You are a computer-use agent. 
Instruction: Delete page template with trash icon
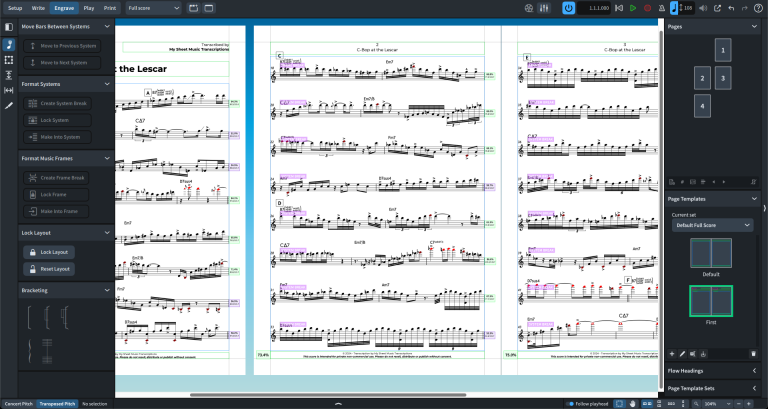coord(754,354)
